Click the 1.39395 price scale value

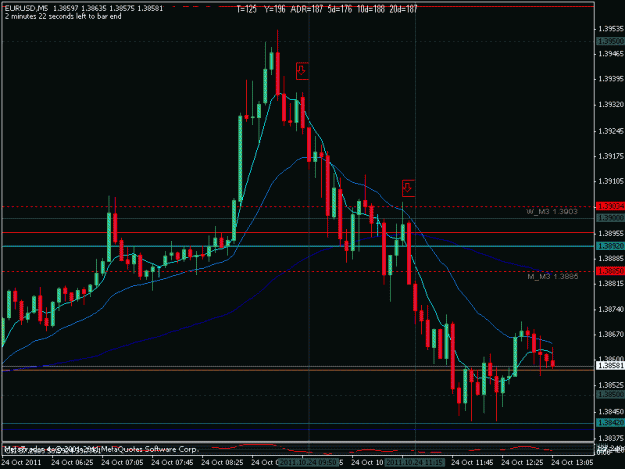611,79
